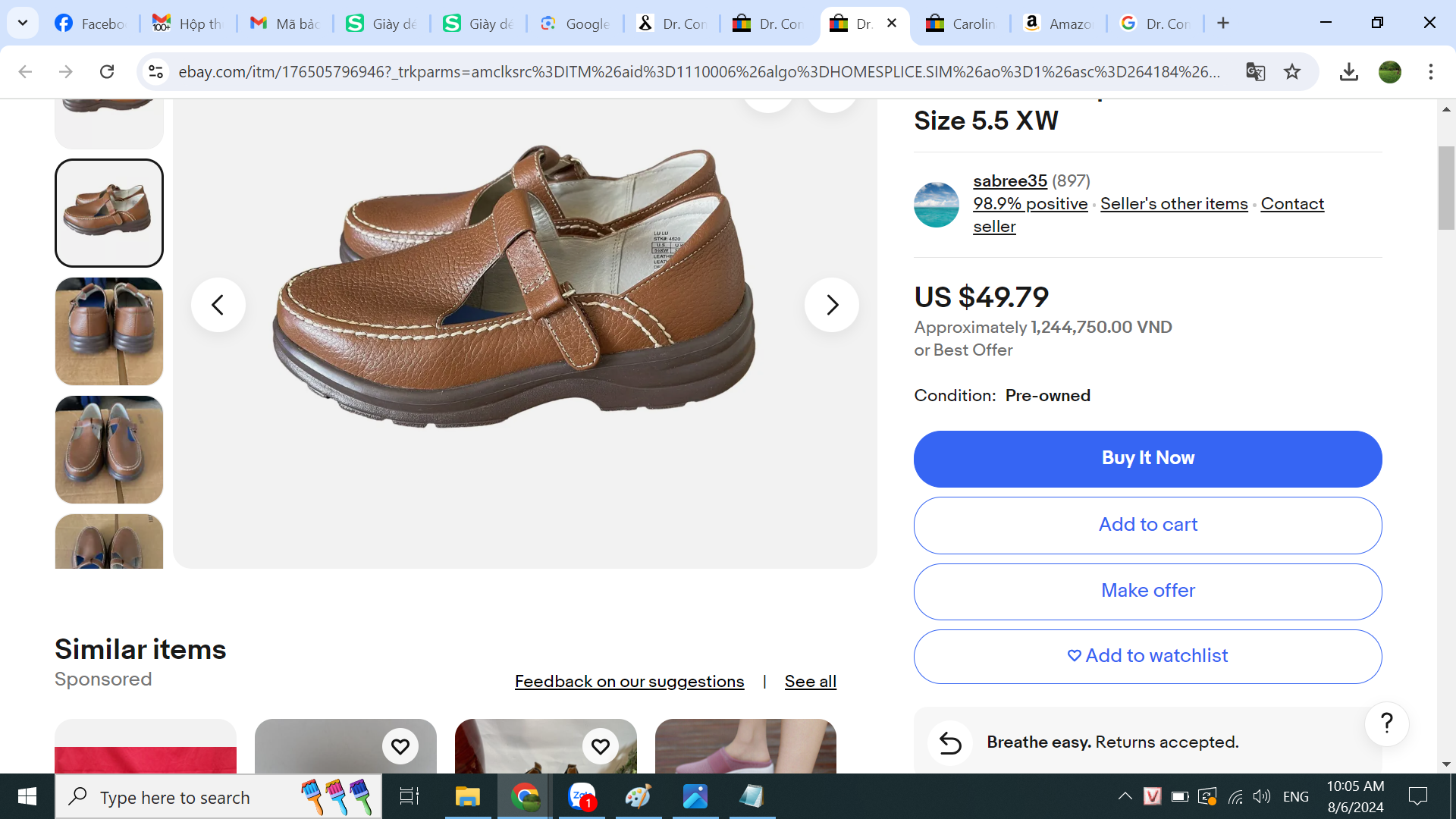The image size is (1456, 819).
Task: Open the tab search dropdown arrow
Action: [x=23, y=23]
